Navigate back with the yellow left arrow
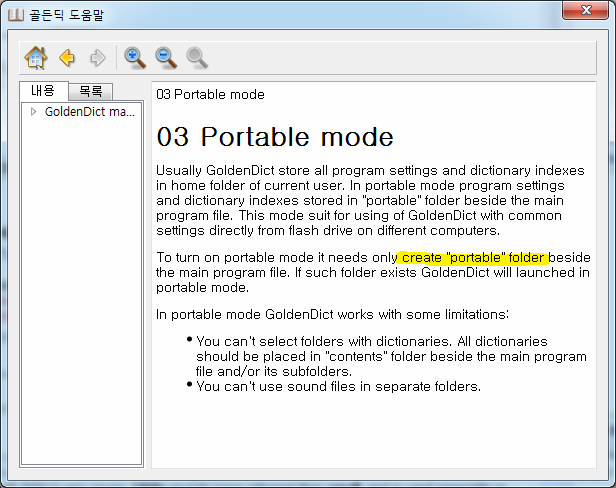This screenshot has width=616, height=488. pos(67,58)
